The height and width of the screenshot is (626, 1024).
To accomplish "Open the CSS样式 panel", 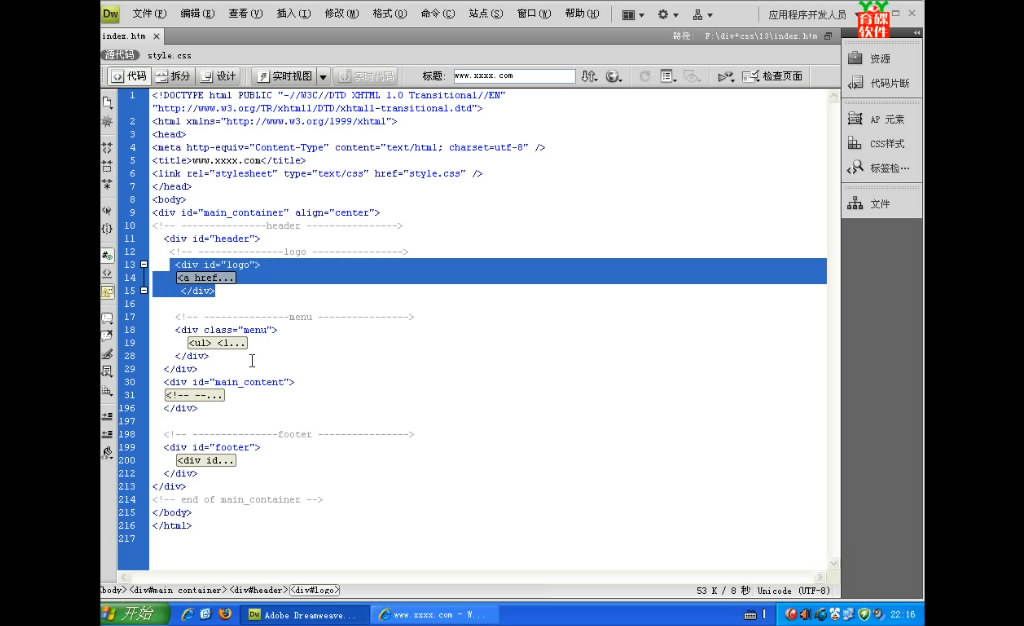I will pos(882,144).
